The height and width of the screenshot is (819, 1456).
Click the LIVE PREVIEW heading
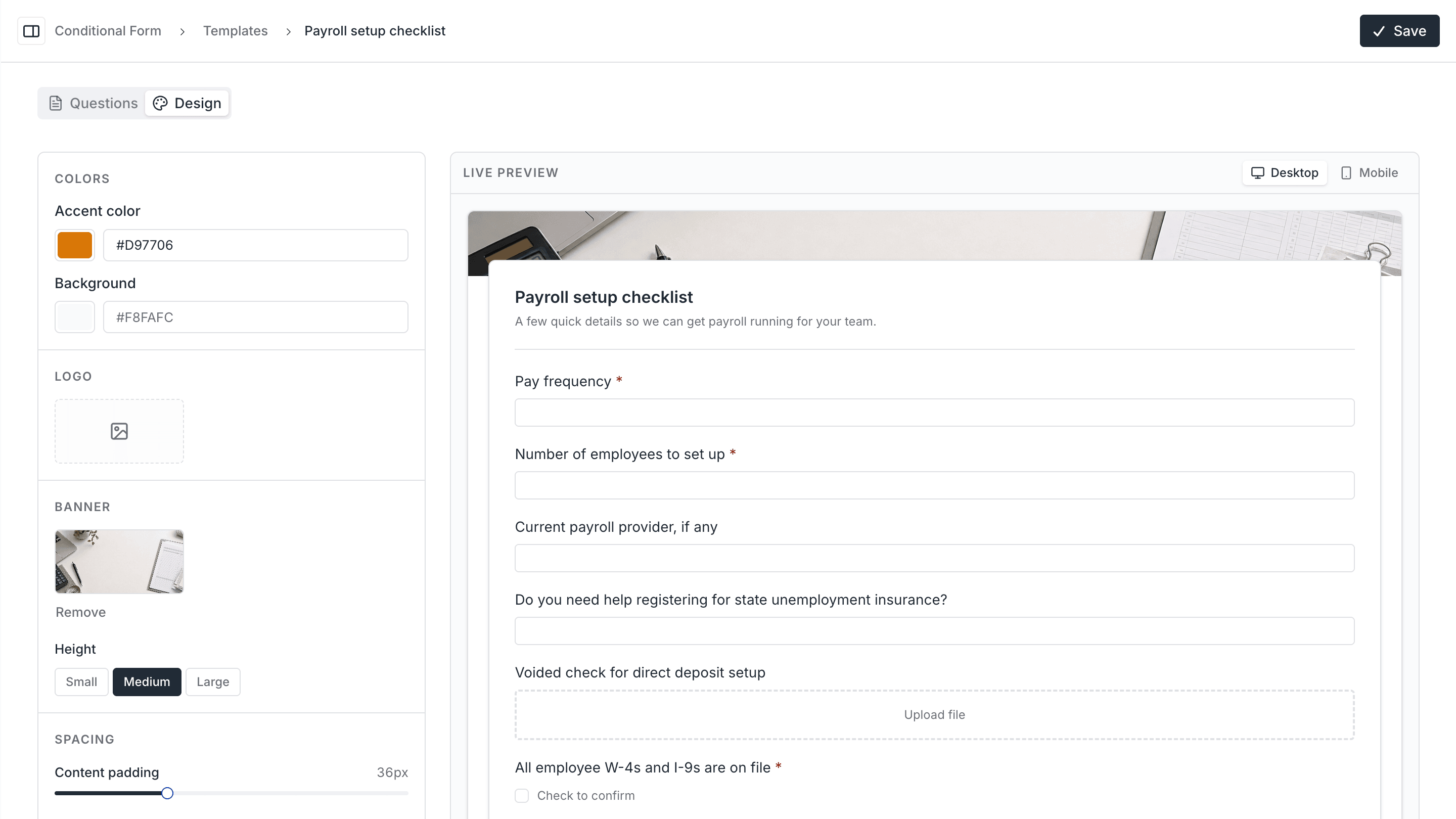click(511, 173)
